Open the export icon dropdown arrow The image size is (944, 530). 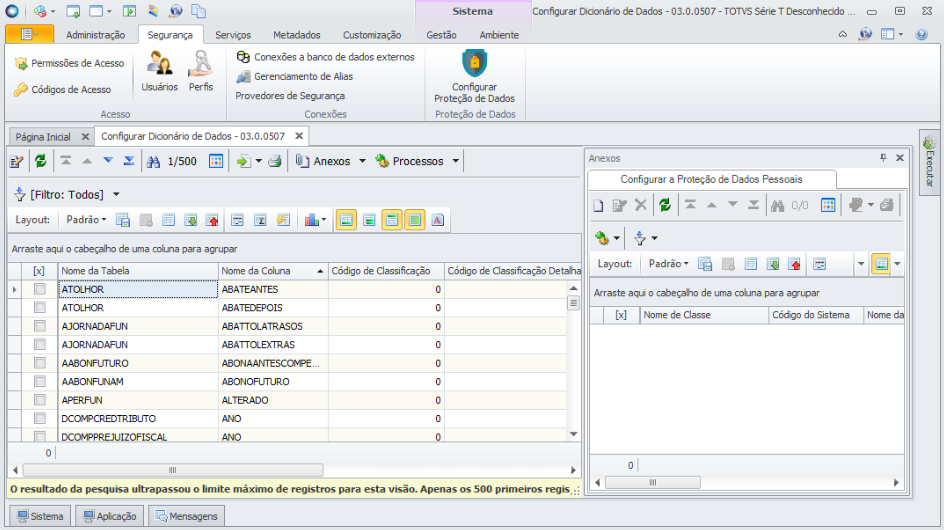[259, 161]
